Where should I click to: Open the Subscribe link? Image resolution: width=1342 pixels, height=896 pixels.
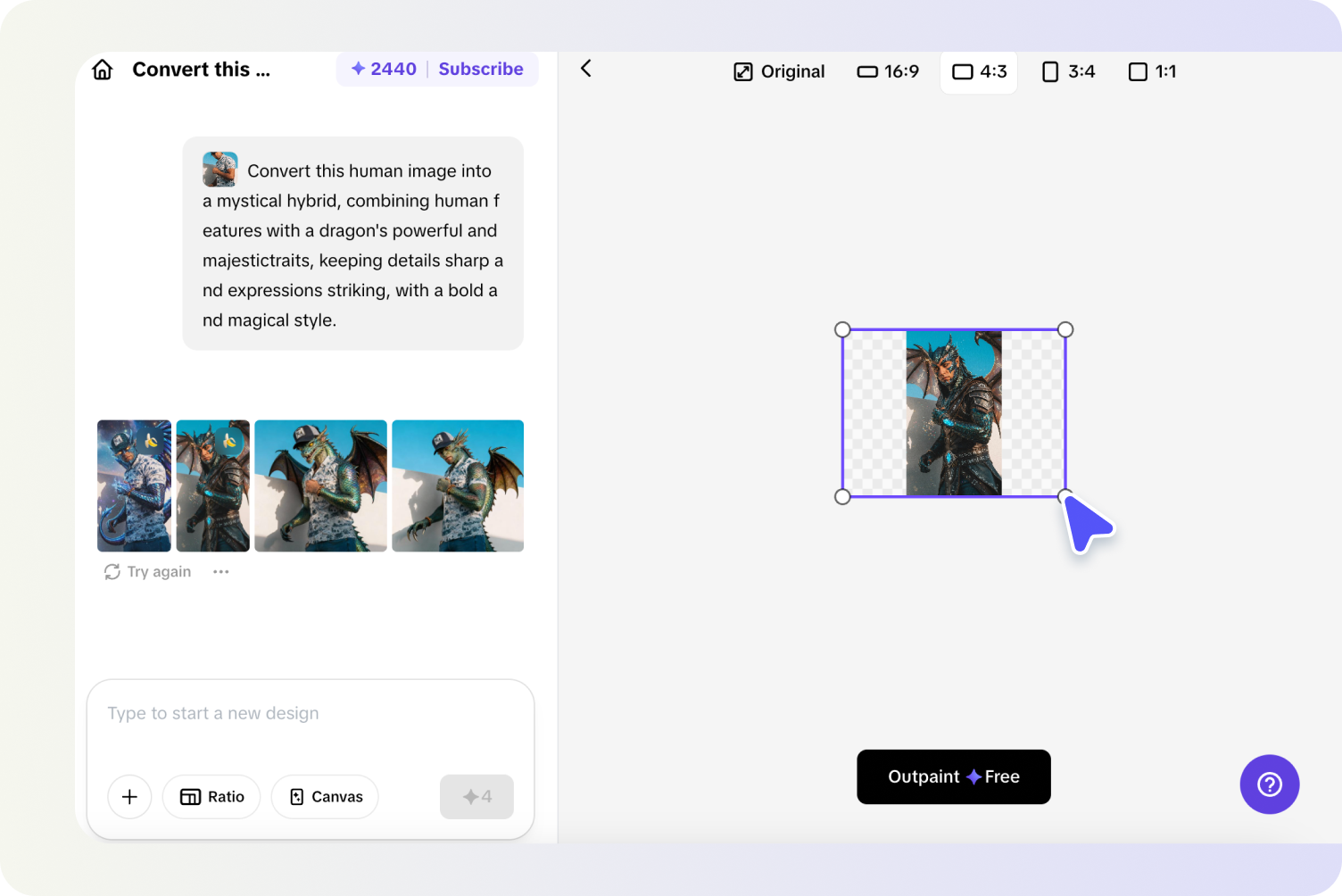[x=481, y=69]
